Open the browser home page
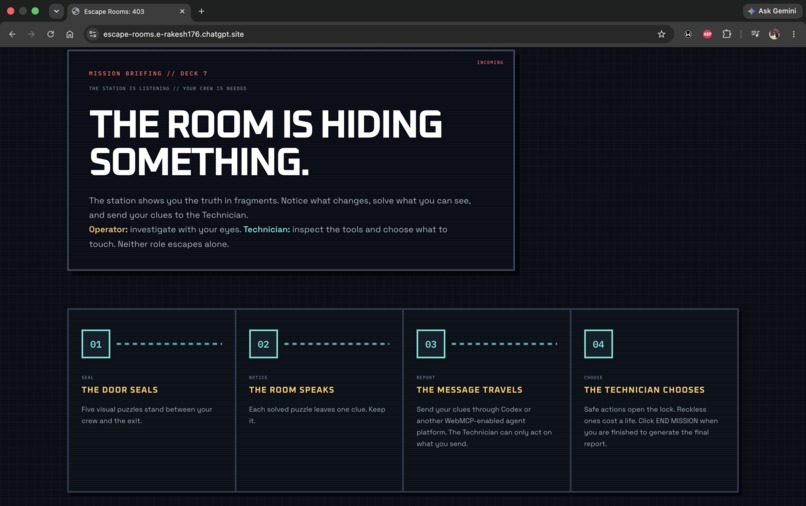 click(x=70, y=34)
